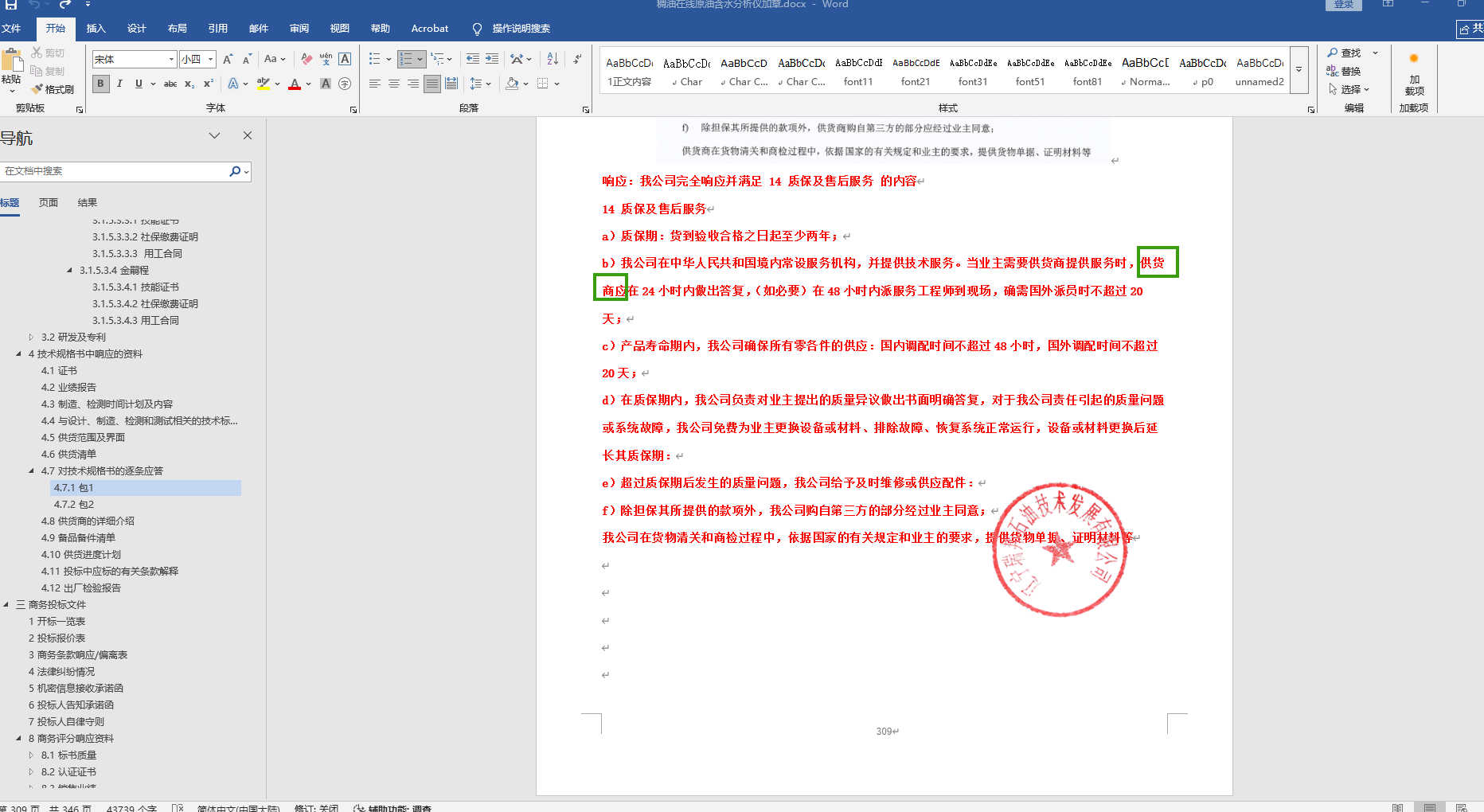Screen dimensions: 1484x812
Task: Open the font size dropdown (小四)
Action: (211, 59)
